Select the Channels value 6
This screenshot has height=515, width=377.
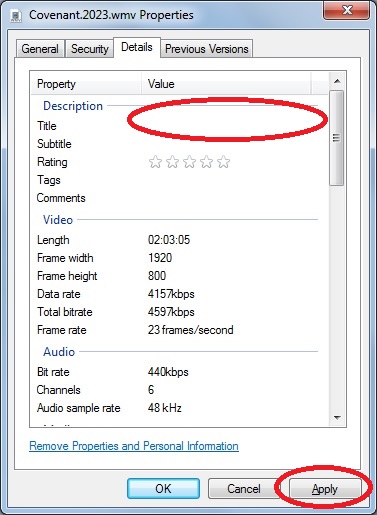click(151, 390)
